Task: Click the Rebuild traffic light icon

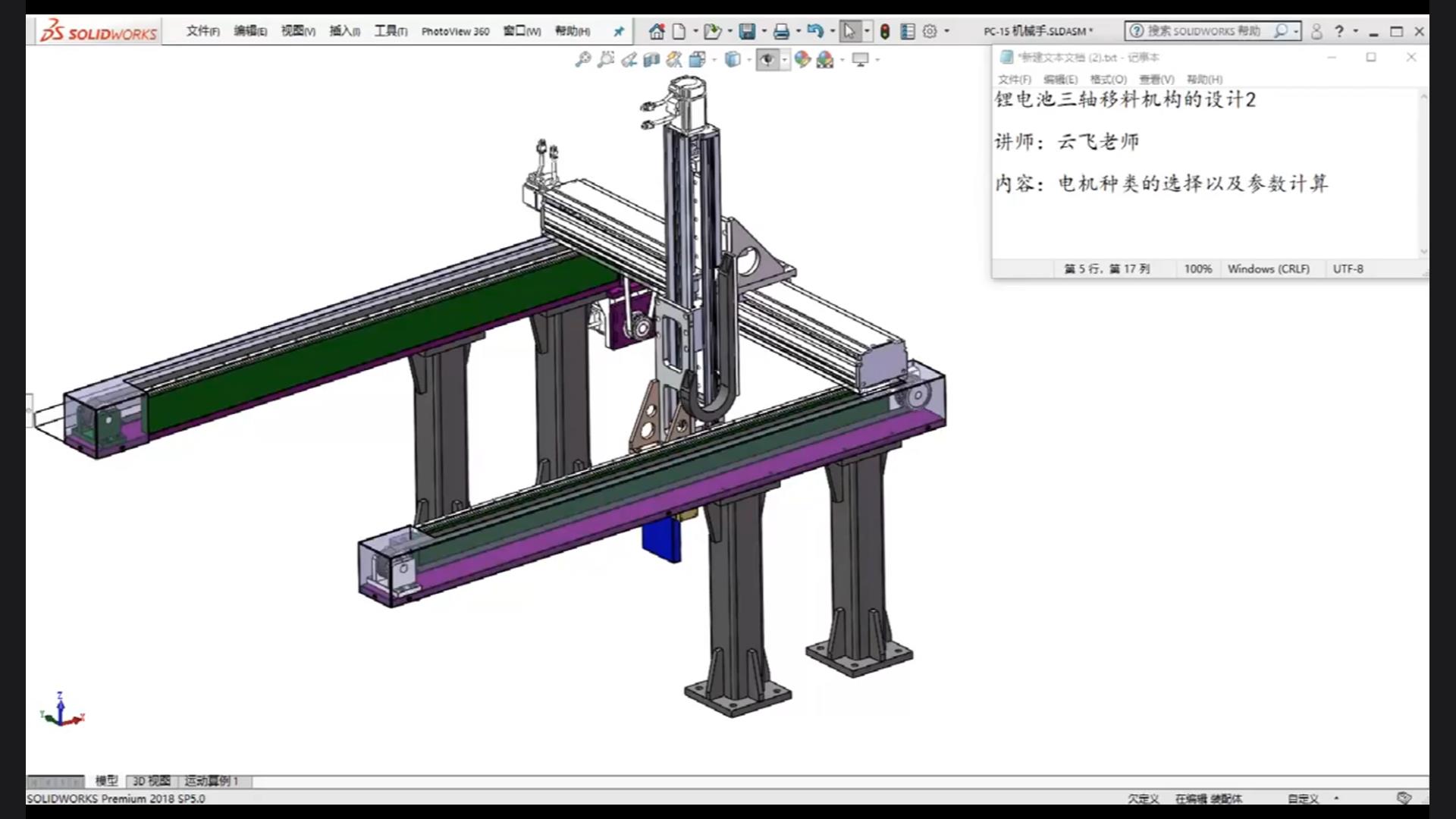Action: [x=885, y=31]
